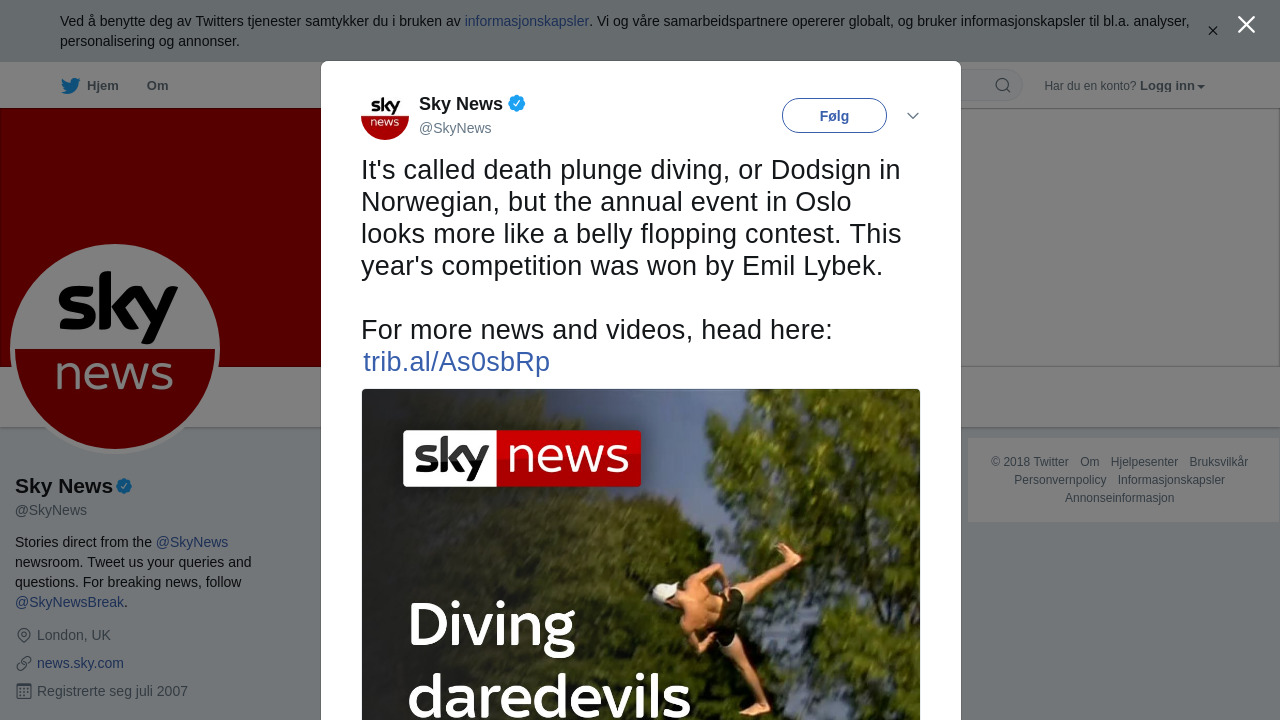Click verified badge in profile sidebar
The height and width of the screenshot is (720, 1280).
[124, 486]
